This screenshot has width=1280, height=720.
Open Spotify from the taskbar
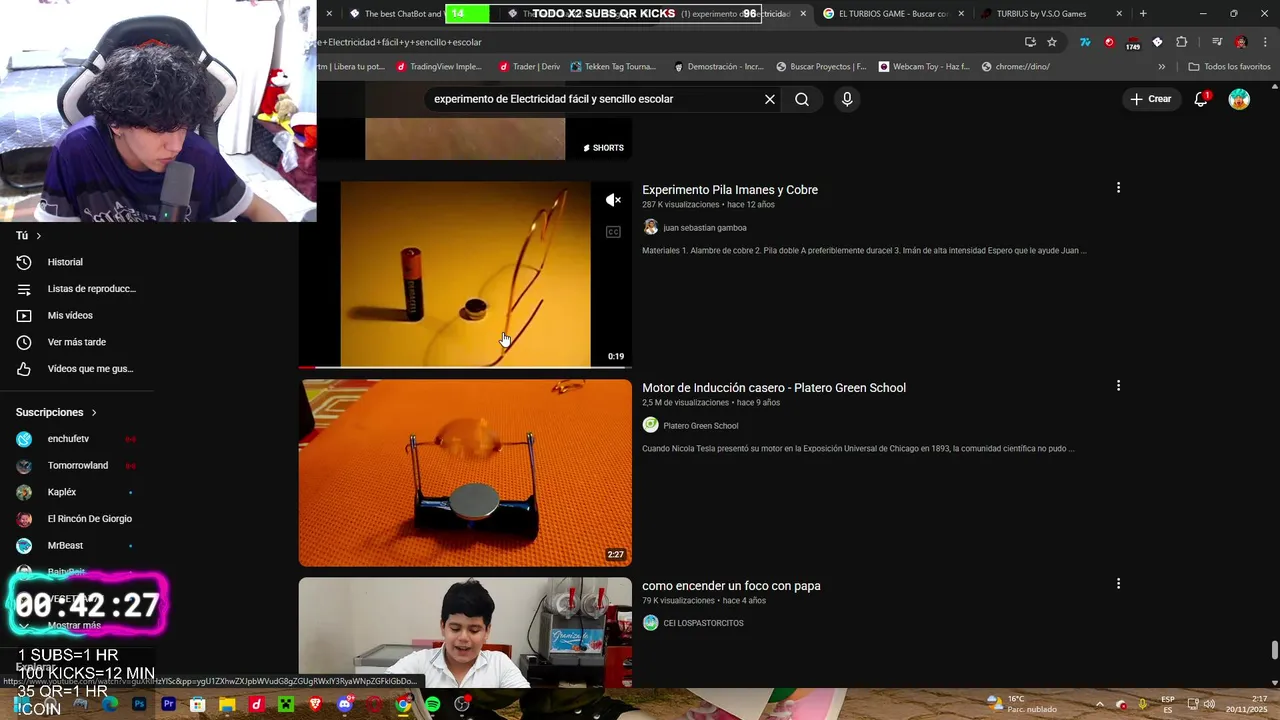(432, 704)
